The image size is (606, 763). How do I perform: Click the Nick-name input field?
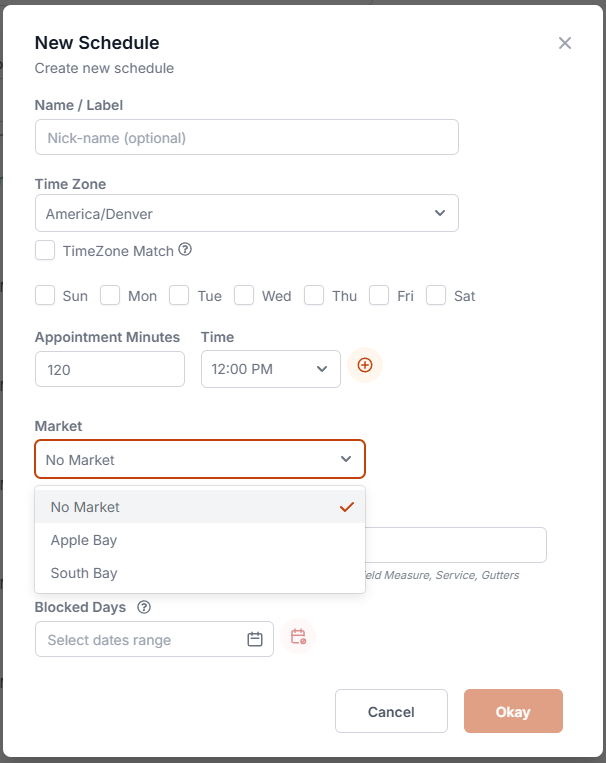click(246, 138)
